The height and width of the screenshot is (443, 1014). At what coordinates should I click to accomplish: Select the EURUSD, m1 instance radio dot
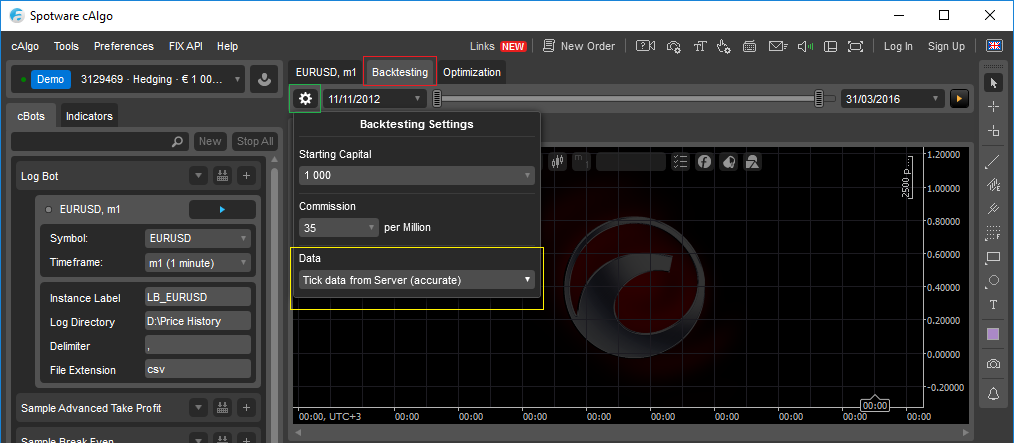click(x=48, y=210)
